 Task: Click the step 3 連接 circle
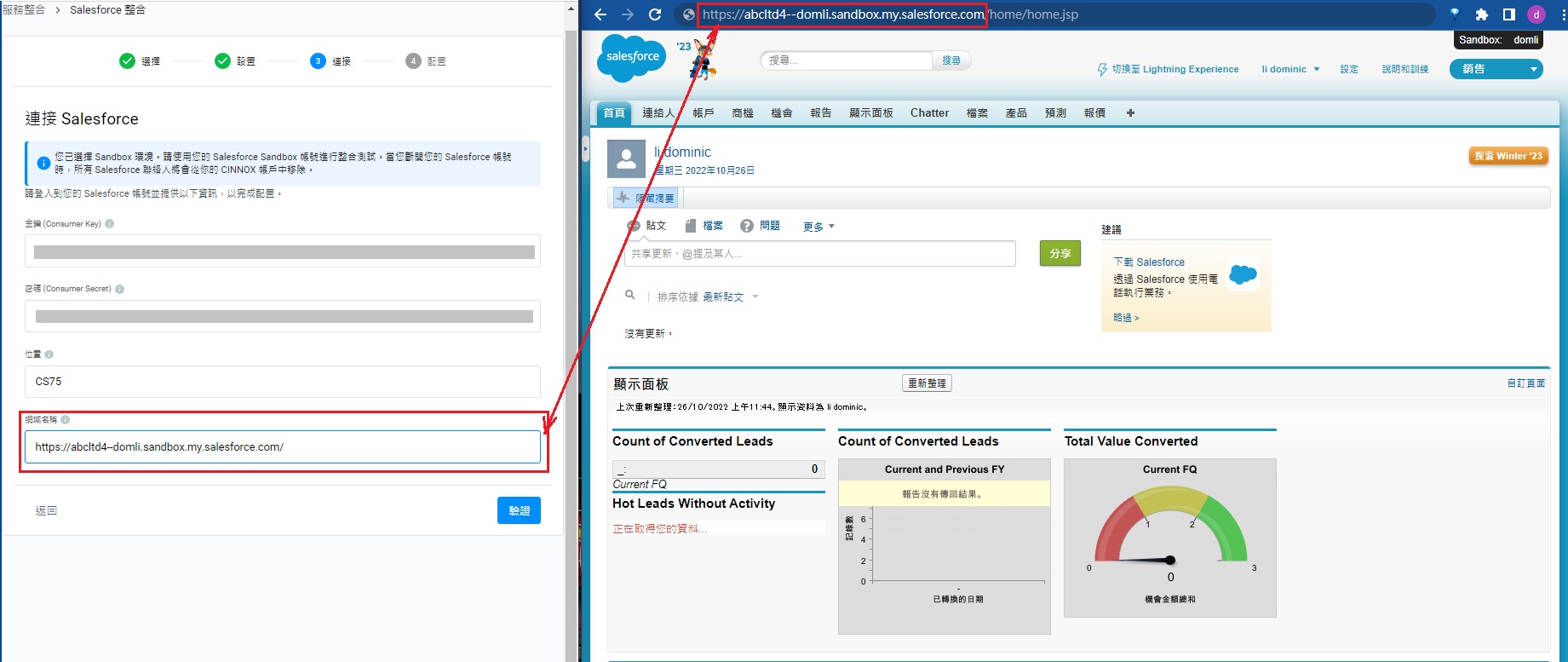click(x=318, y=60)
